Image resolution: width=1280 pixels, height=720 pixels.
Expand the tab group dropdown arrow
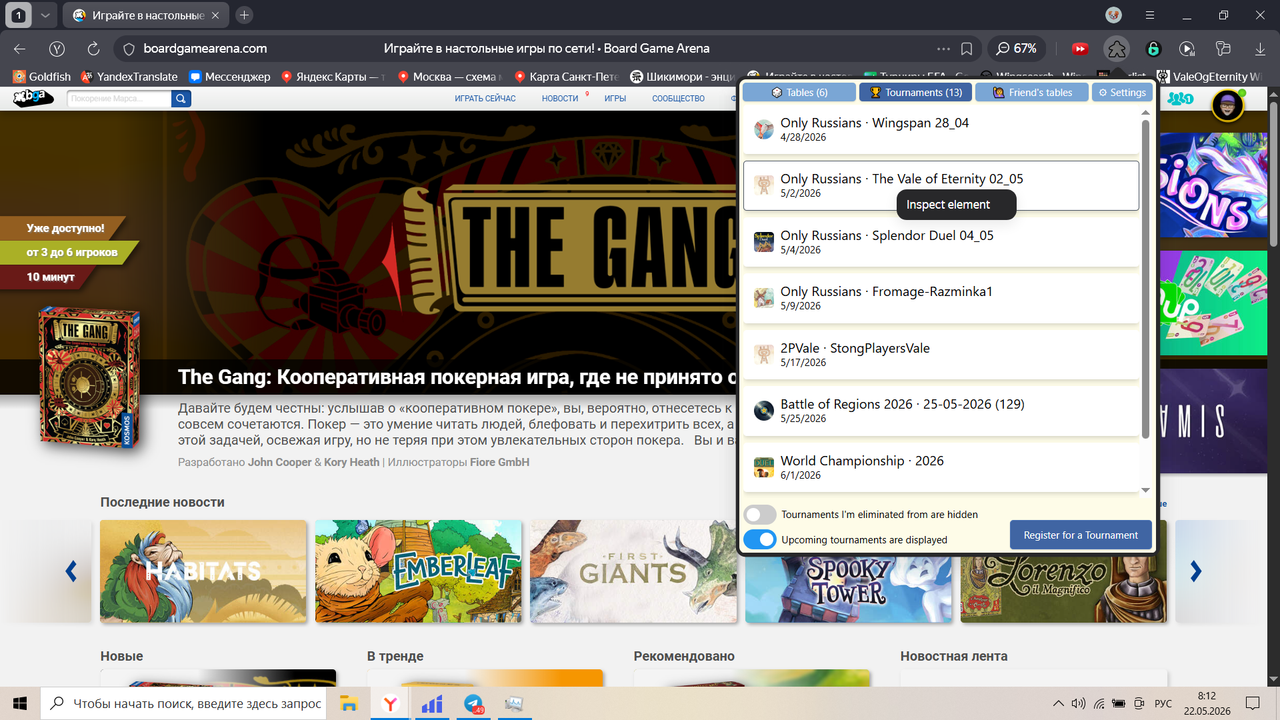point(45,15)
